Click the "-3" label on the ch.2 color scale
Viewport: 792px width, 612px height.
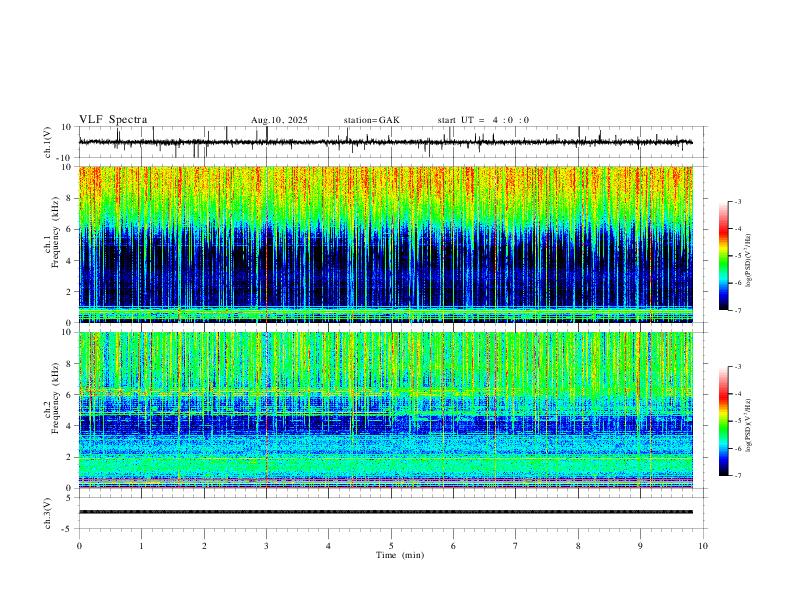(738, 367)
